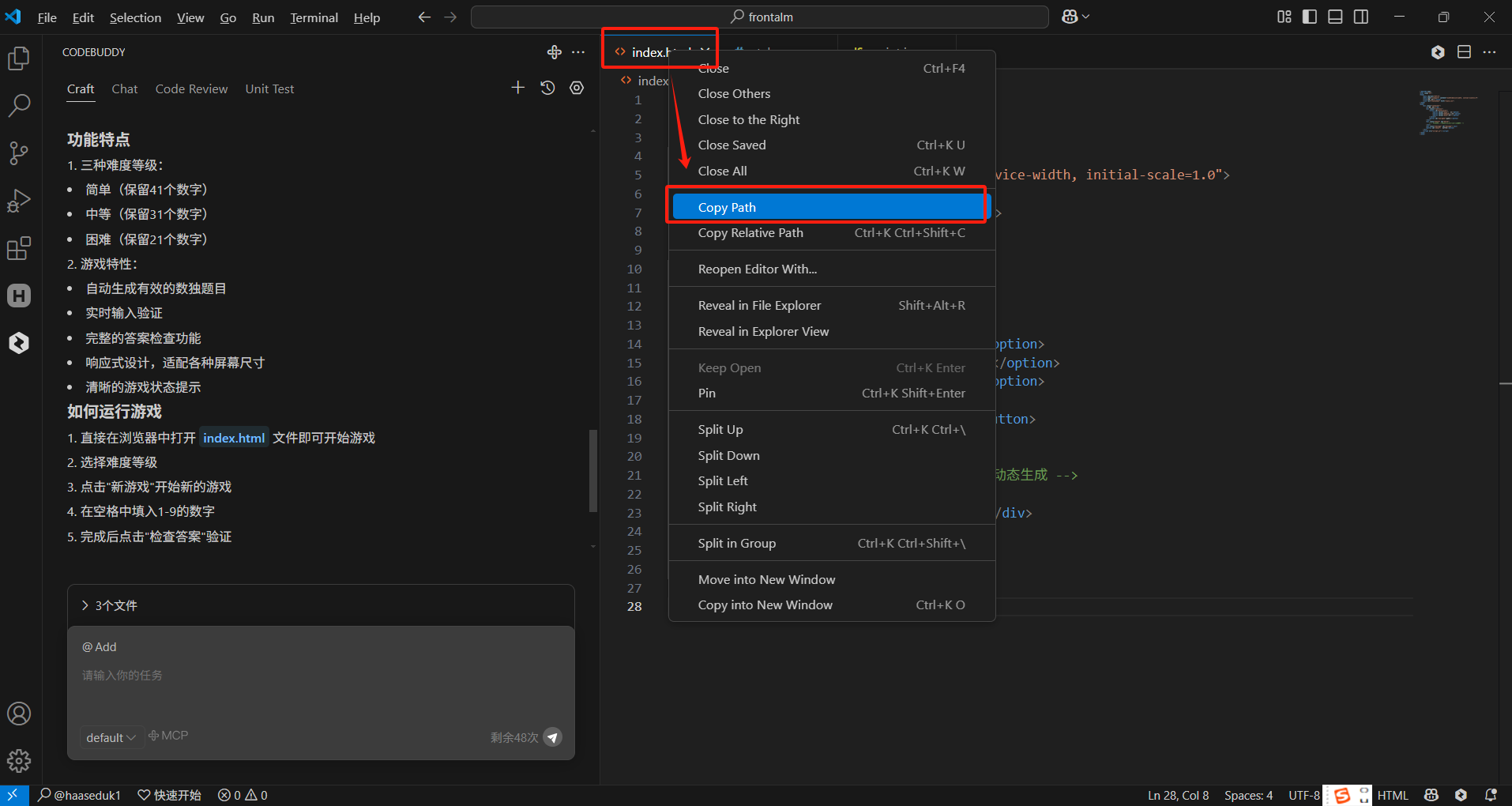The width and height of the screenshot is (1512, 806).
Task: Open the H extension icon in activity bar
Action: 19,296
